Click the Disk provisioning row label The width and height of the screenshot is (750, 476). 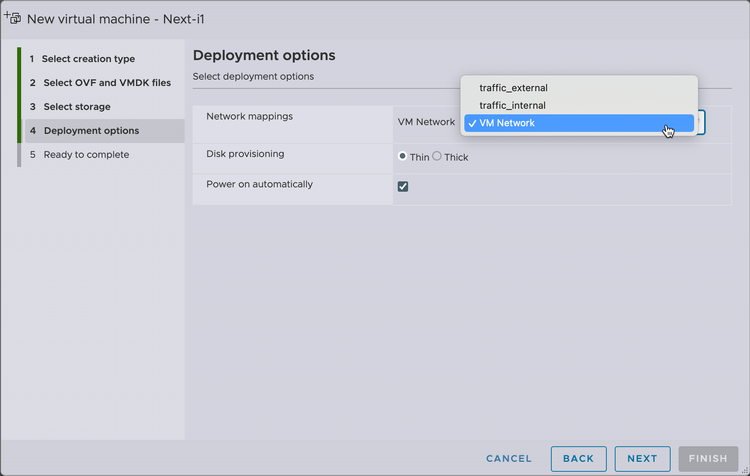coord(245,154)
